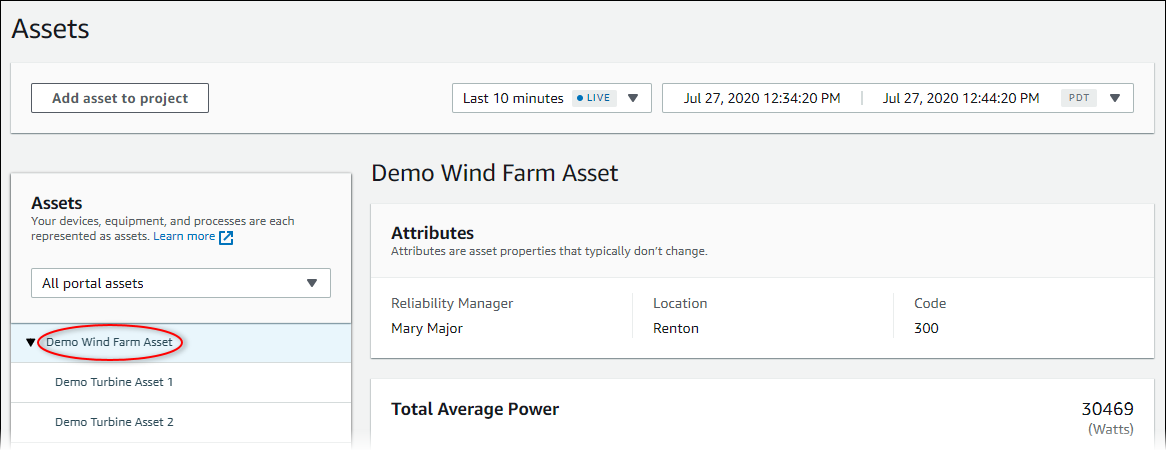Click the Total Average Power value 30469

1107,409
